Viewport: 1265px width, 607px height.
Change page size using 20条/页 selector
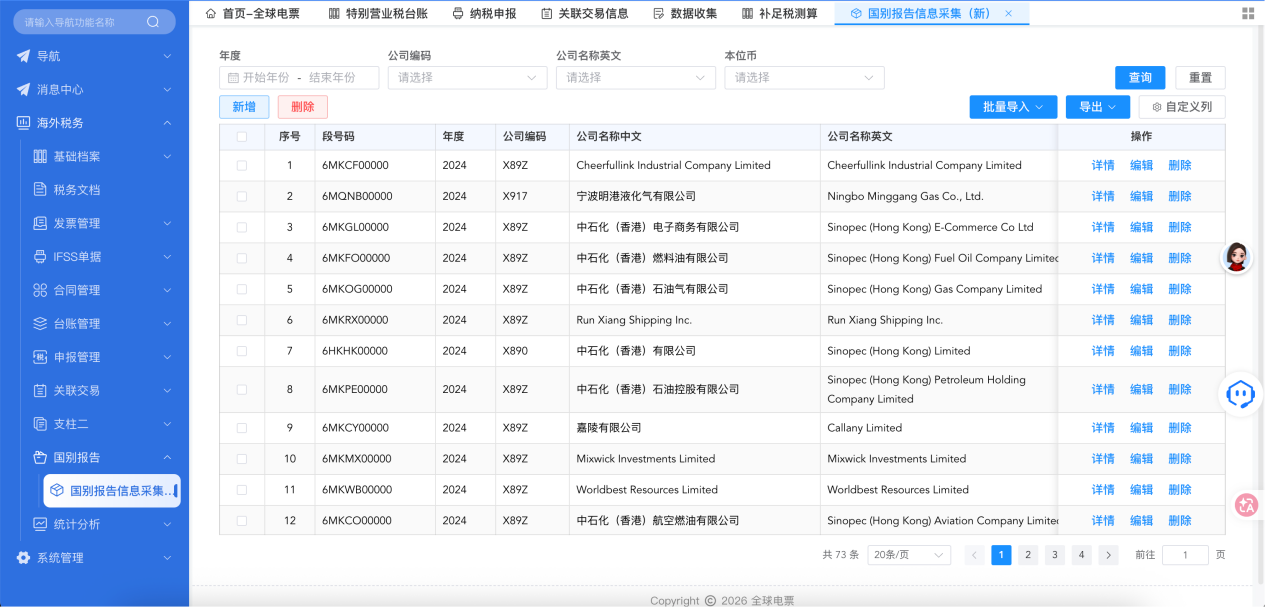pos(908,555)
